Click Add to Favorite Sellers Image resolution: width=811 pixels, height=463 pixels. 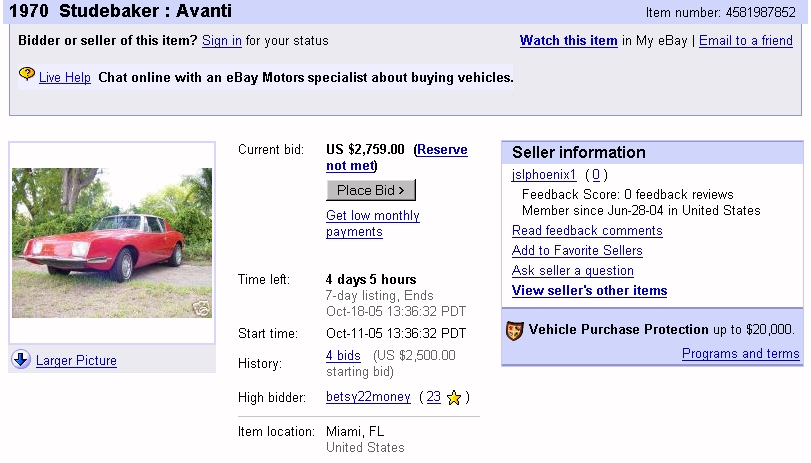pyautogui.click(x=577, y=251)
